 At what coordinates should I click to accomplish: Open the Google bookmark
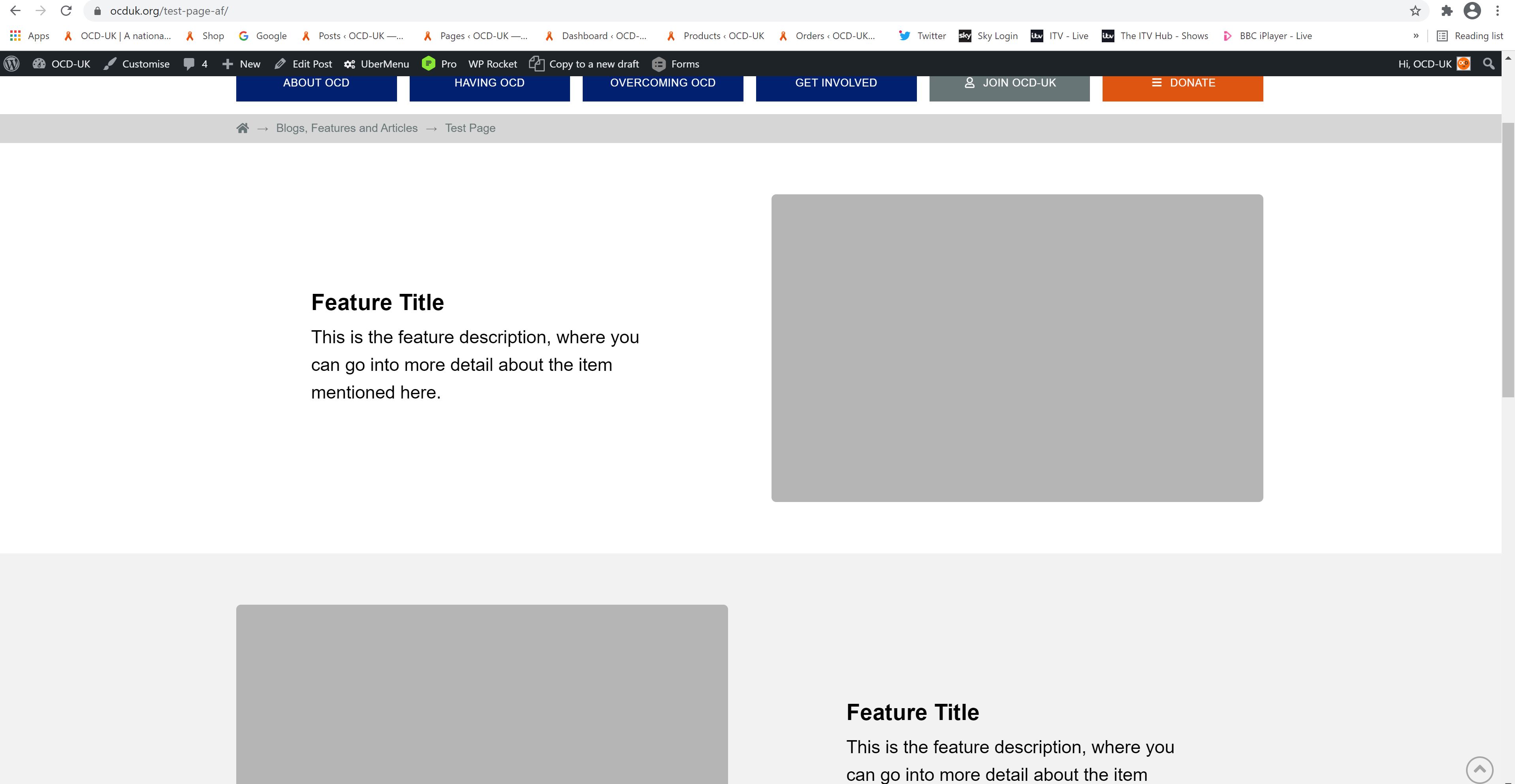coord(263,36)
